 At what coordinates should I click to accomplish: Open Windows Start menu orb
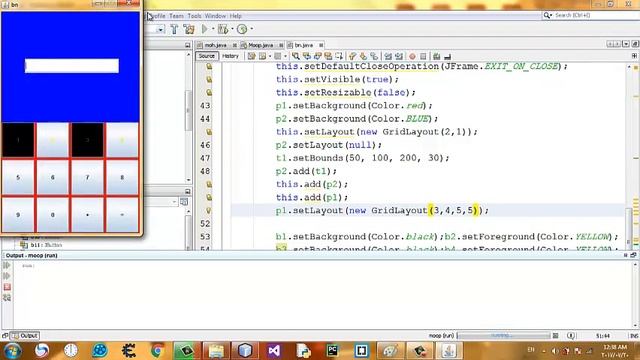12,351
